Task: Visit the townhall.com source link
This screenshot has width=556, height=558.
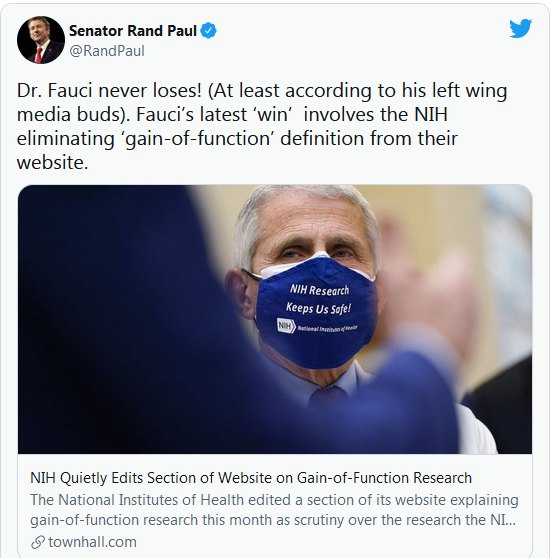Action: 92,542
